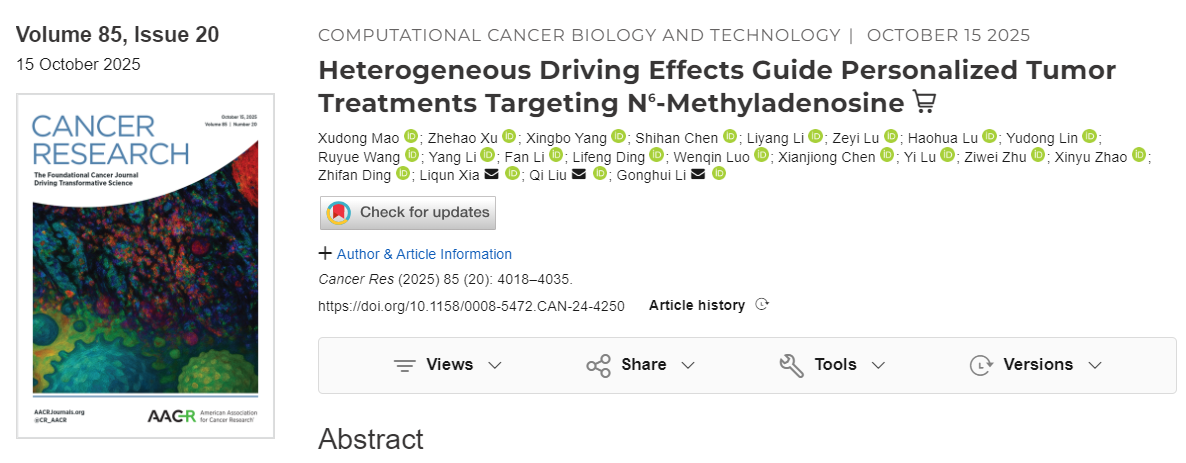Click the Check for updates button
Viewport: 1186px width, 463px height.
[408, 212]
